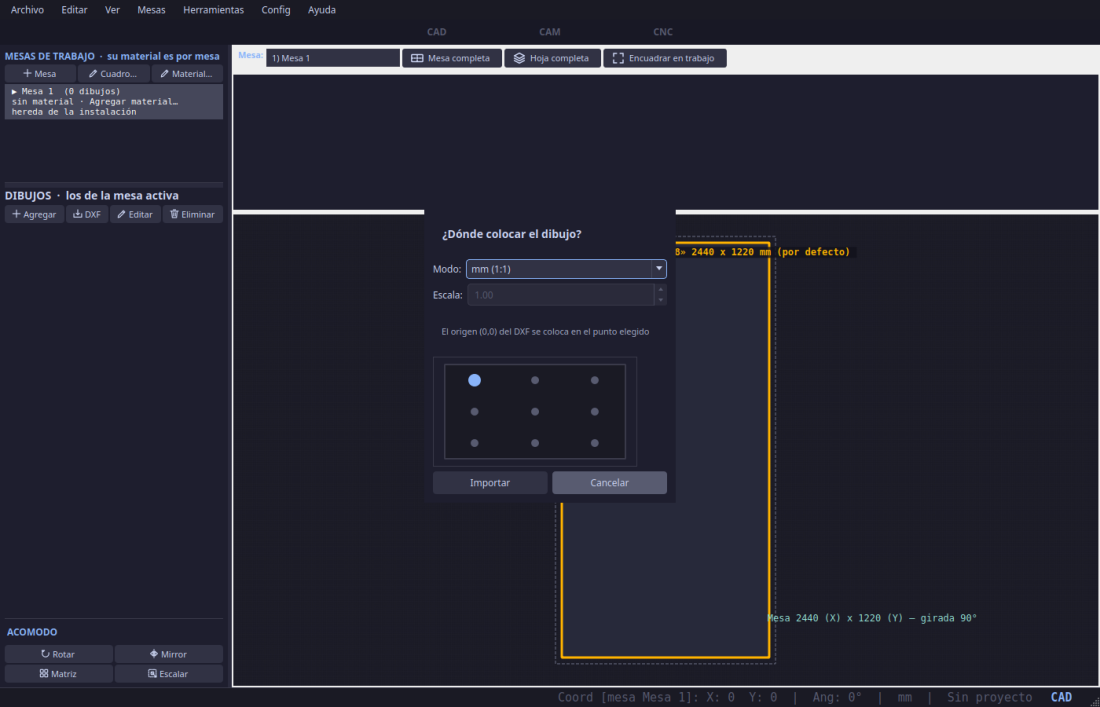
Task: Open the Cuadro... pencil button
Action: coord(114,74)
